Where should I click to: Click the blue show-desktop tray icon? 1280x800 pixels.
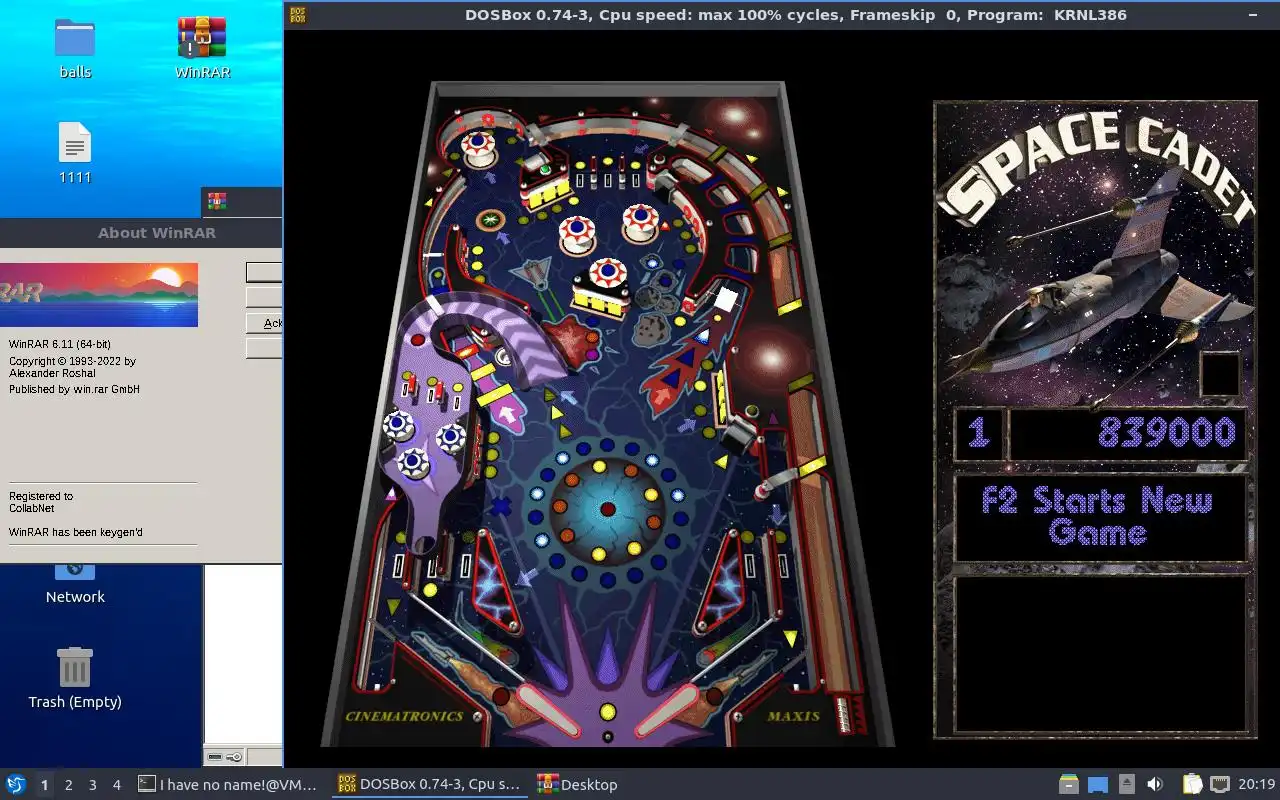[1098, 784]
